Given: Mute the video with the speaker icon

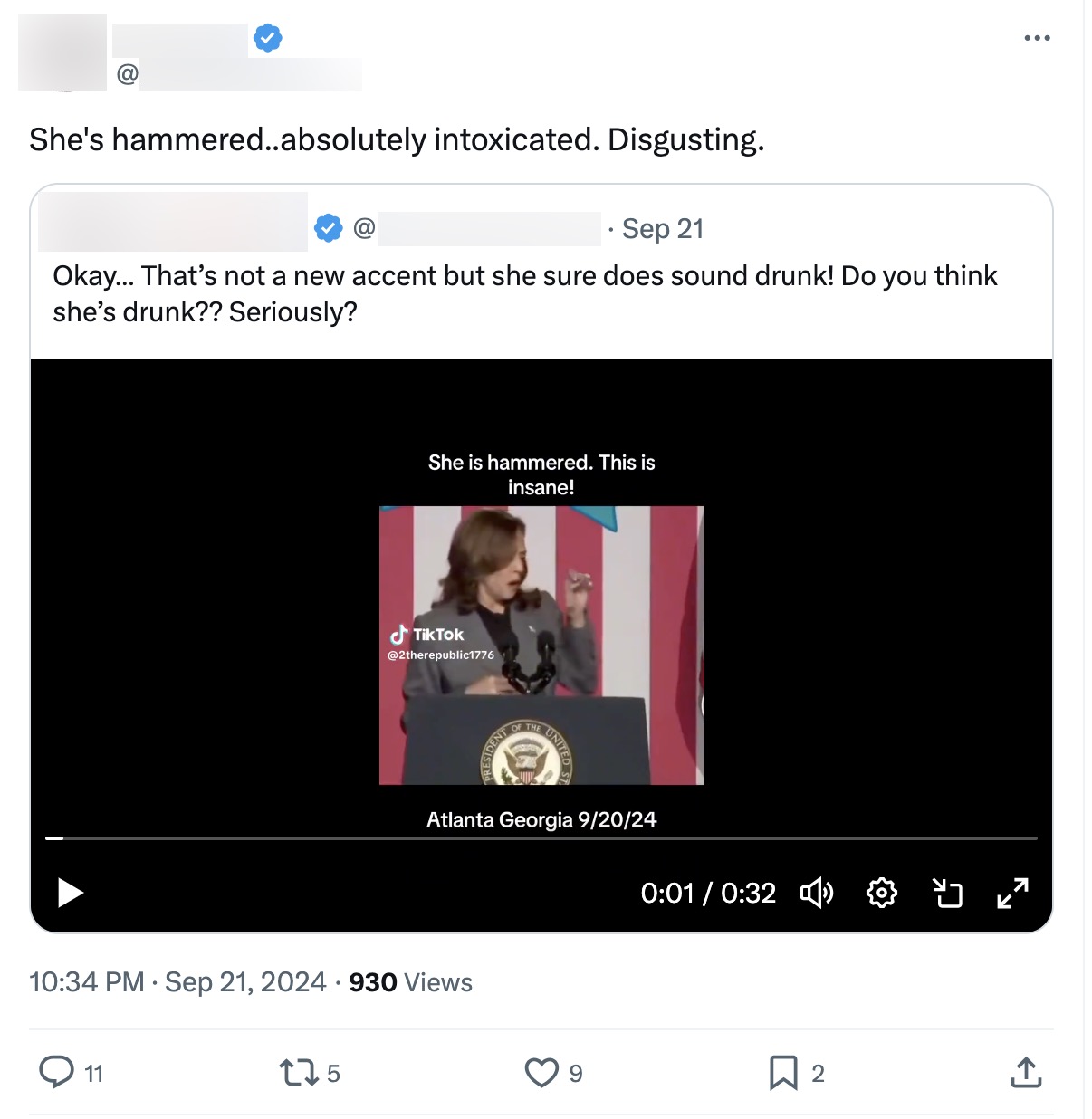Looking at the screenshot, I should [x=816, y=893].
